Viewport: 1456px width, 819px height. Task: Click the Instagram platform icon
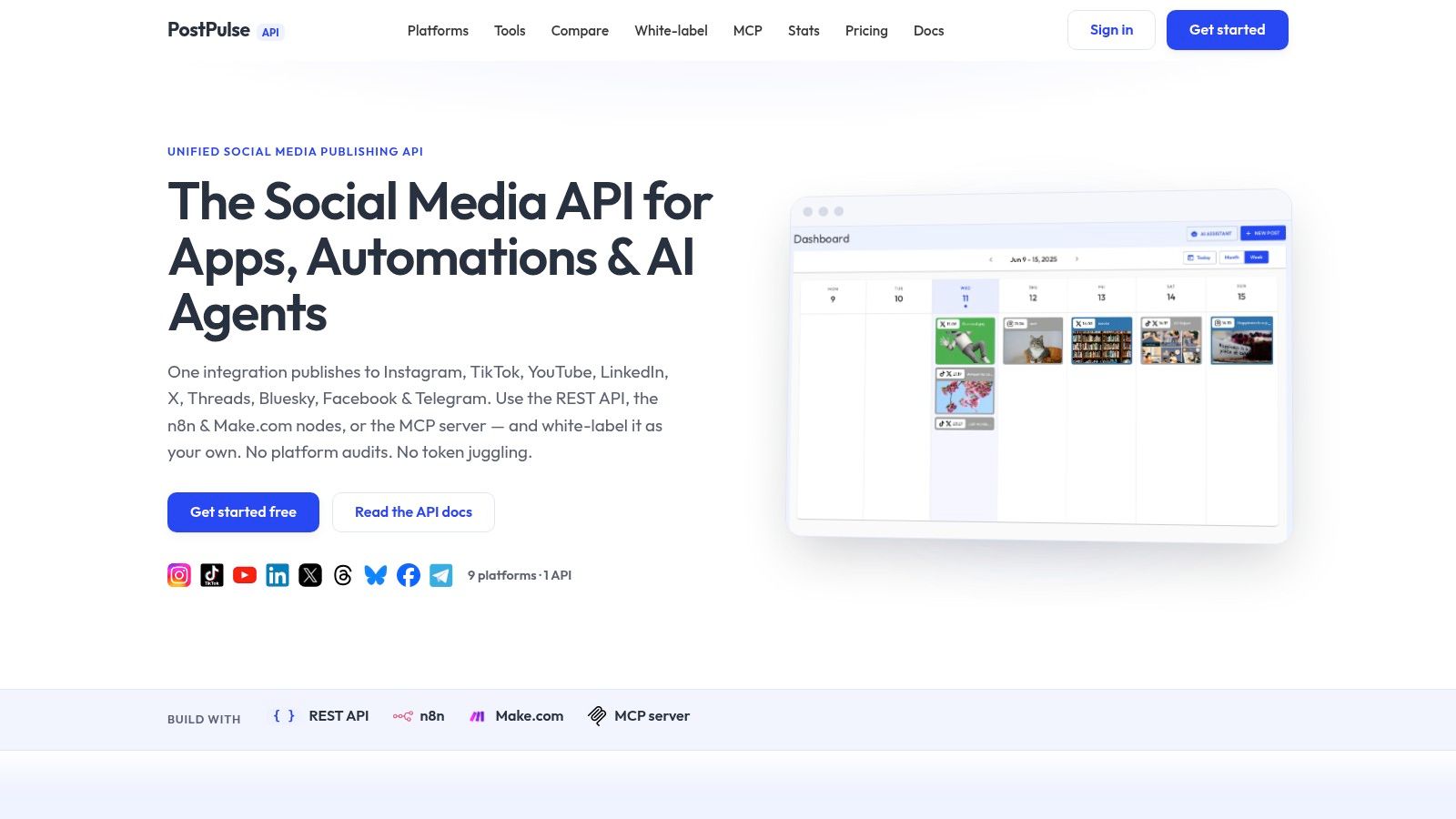tap(179, 575)
